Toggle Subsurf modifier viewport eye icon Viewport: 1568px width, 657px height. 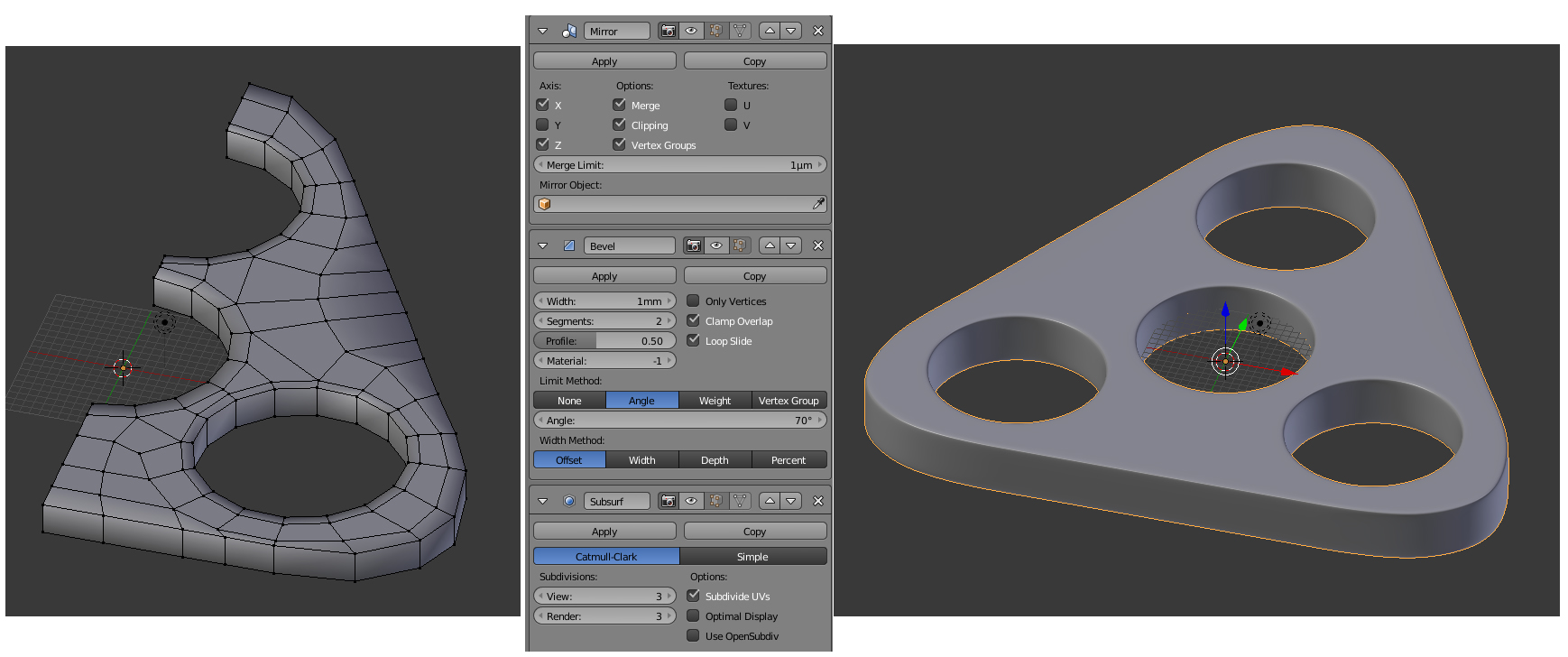click(691, 501)
